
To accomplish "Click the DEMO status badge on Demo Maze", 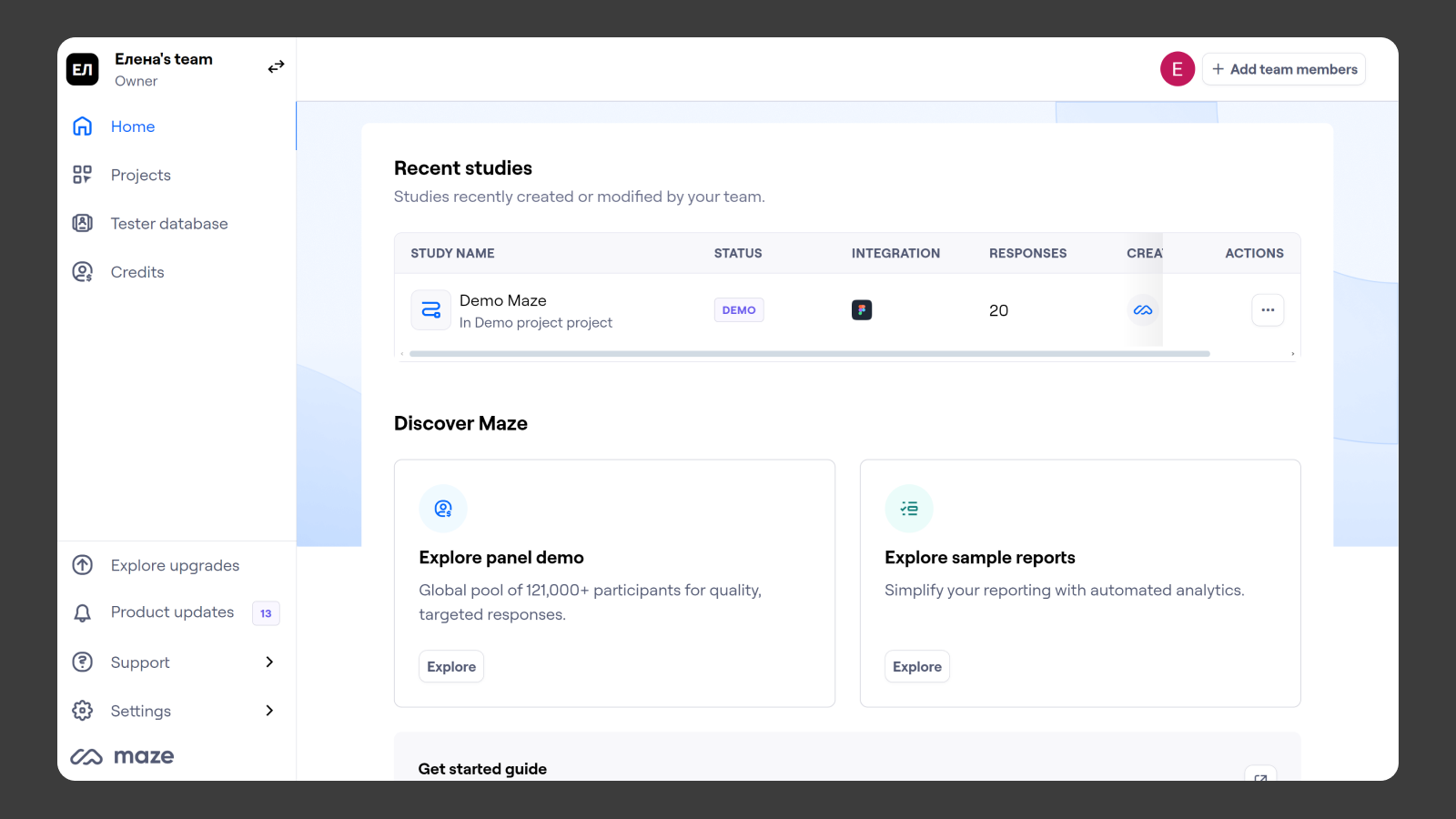I will [738, 309].
